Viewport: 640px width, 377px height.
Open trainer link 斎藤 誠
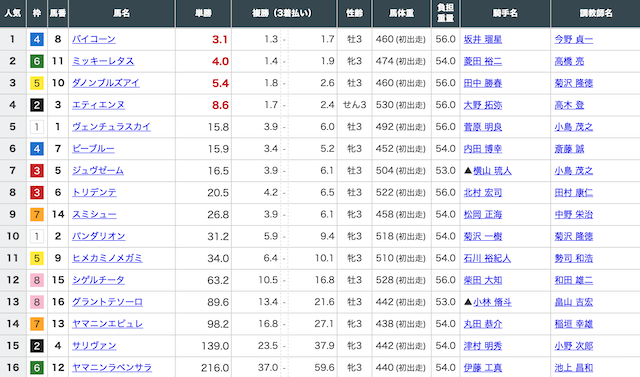coord(569,149)
